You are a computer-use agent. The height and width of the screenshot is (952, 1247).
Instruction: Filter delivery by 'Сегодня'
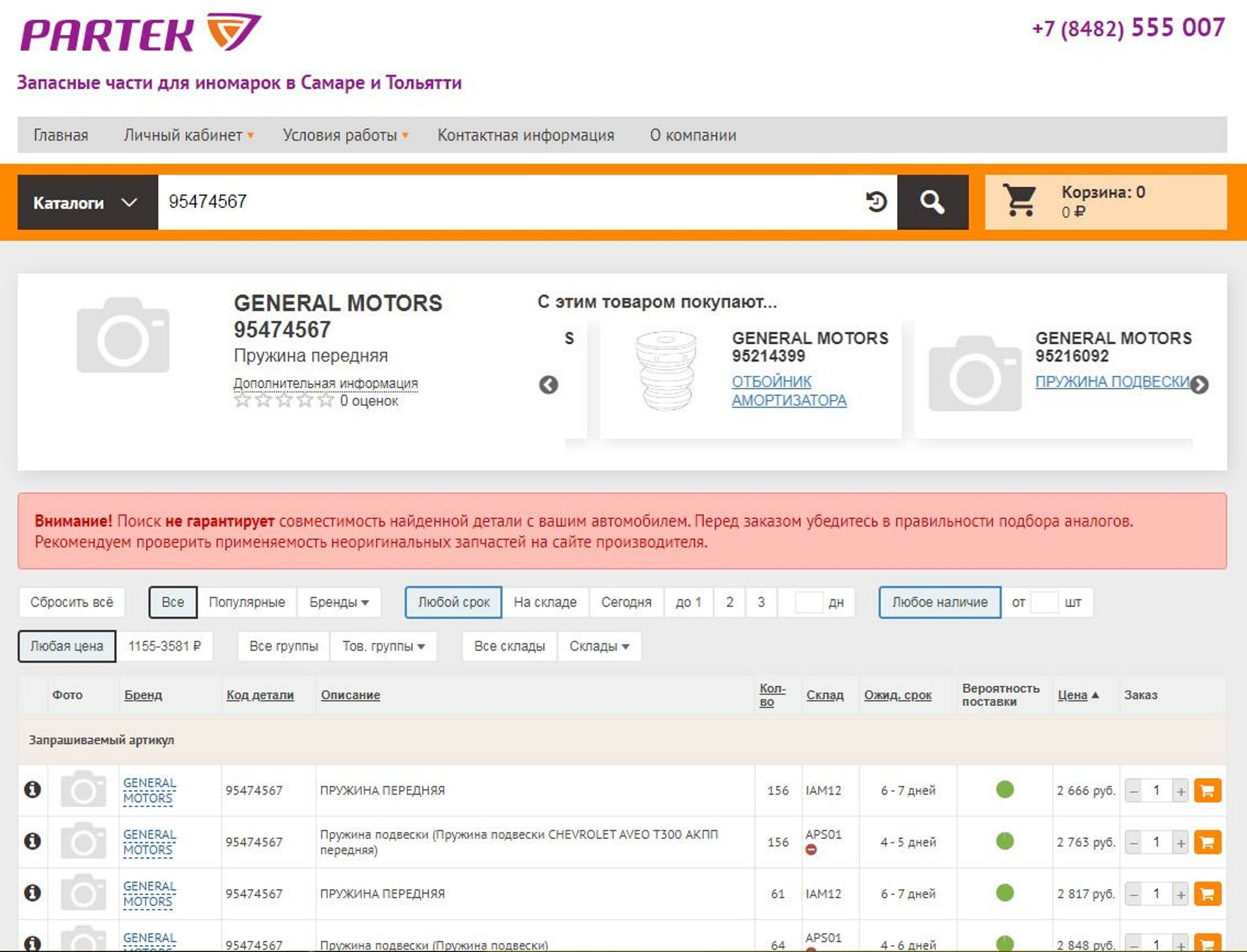(626, 602)
